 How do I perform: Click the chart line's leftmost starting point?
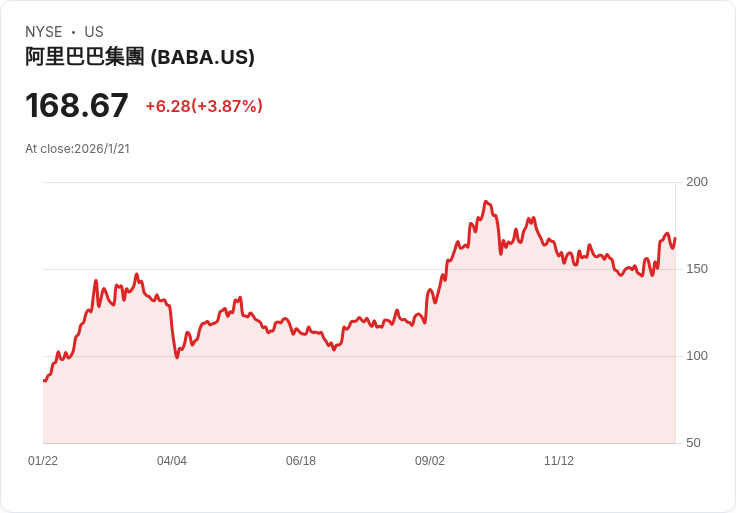pos(44,381)
